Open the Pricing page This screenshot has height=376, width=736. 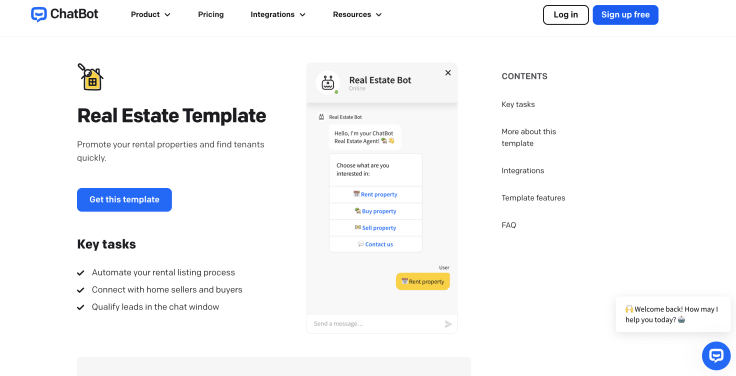coord(211,15)
